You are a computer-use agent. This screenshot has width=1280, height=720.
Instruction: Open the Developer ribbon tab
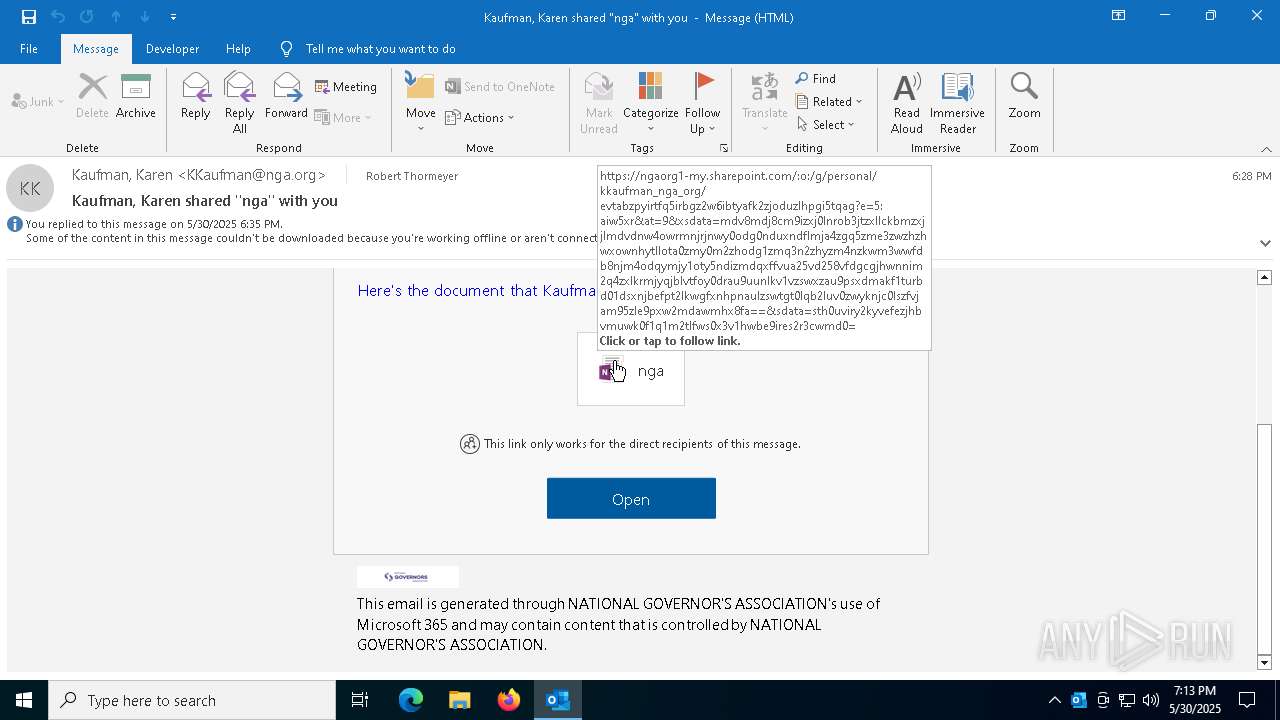coord(172,49)
